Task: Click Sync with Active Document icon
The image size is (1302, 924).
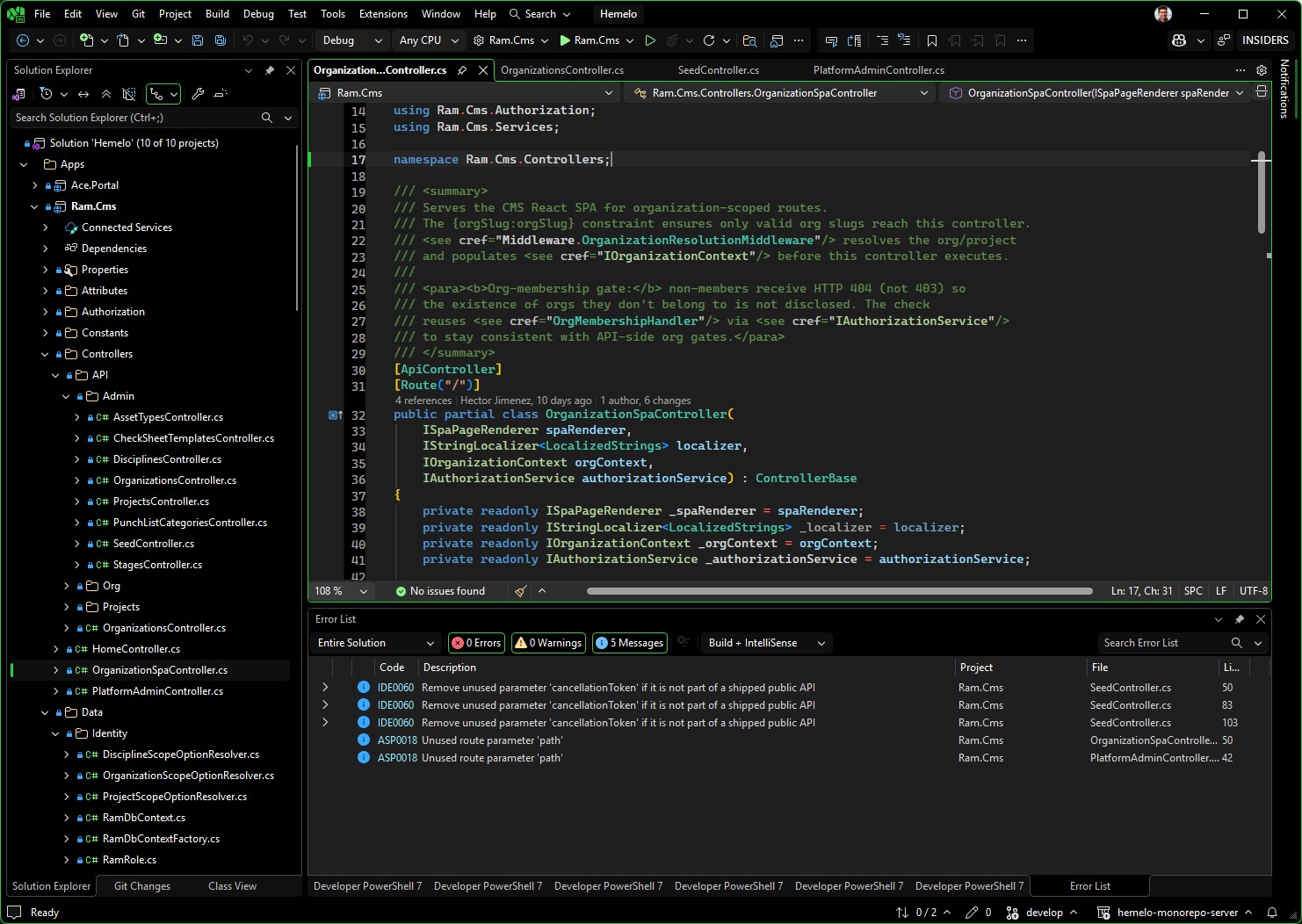Action: click(x=83, y=94)
